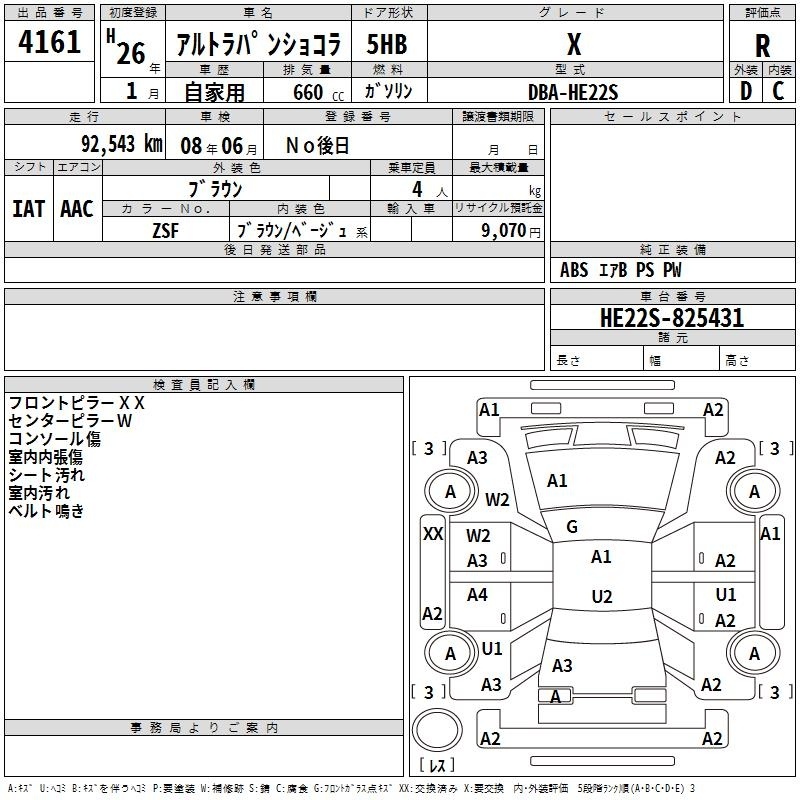Click the model code DBA-HE22S

click(x=573, y=92)
